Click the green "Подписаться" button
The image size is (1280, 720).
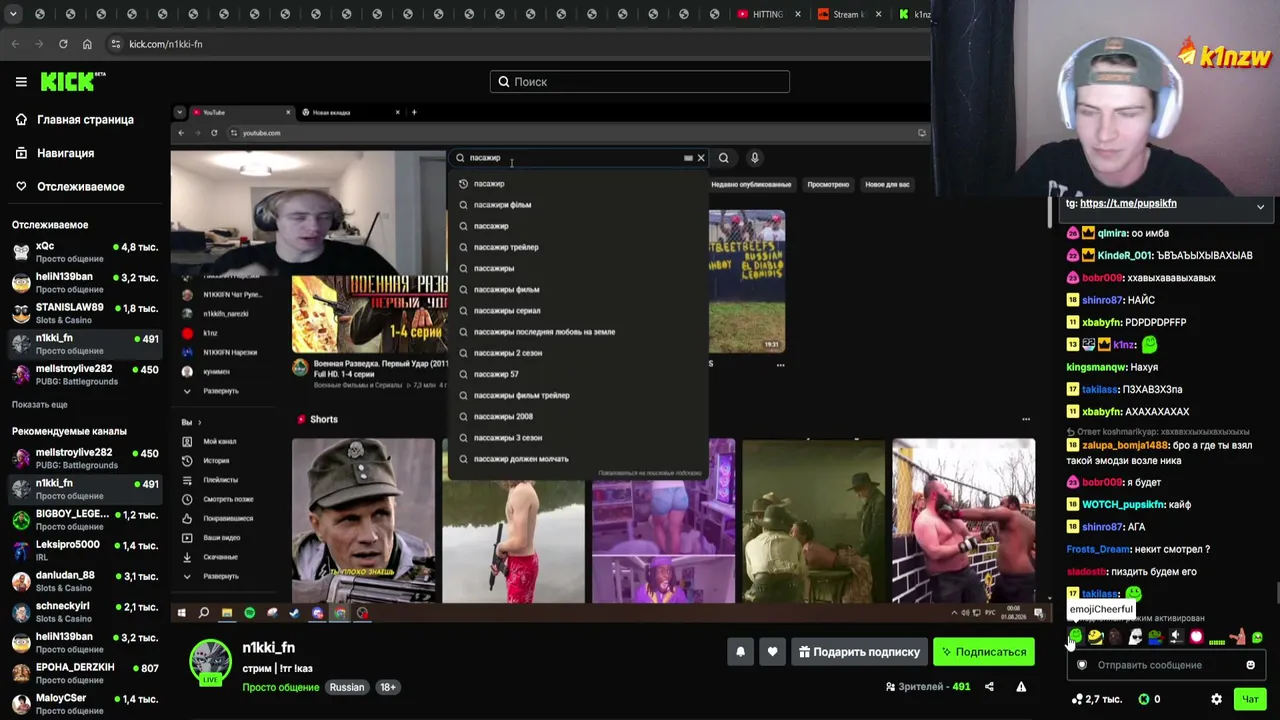coord(984,652)
